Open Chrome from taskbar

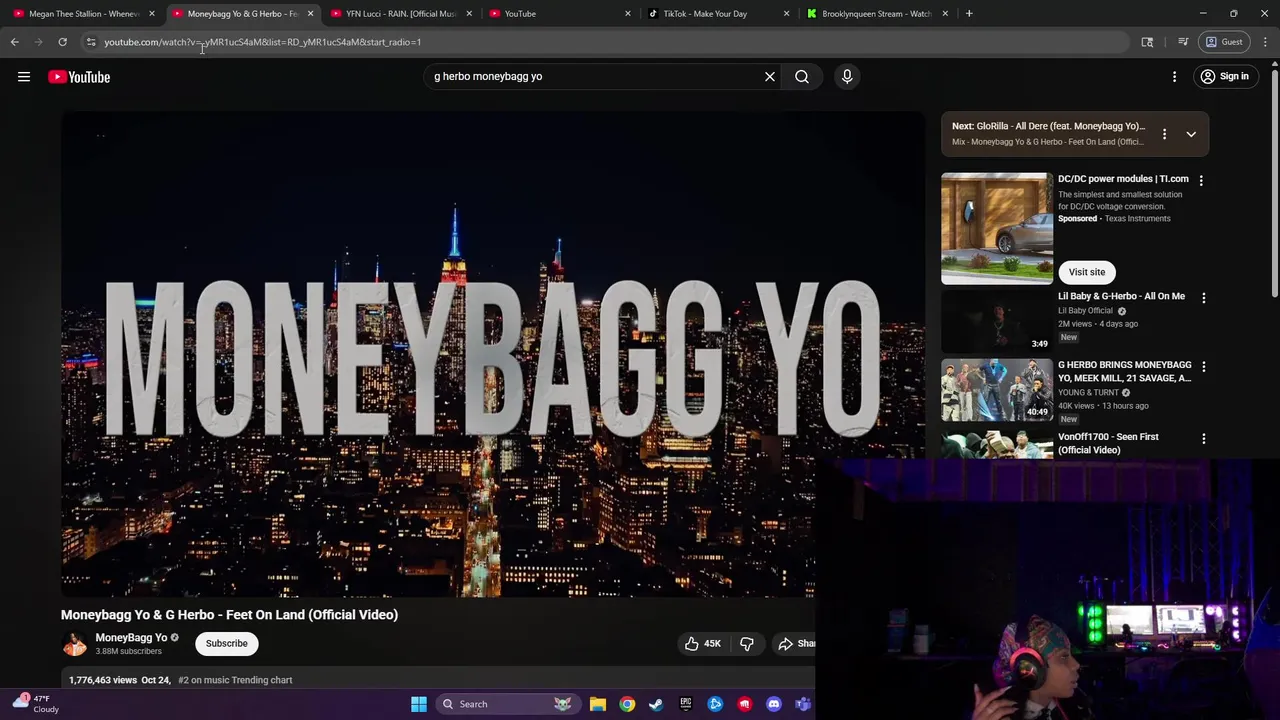(627, 704)
